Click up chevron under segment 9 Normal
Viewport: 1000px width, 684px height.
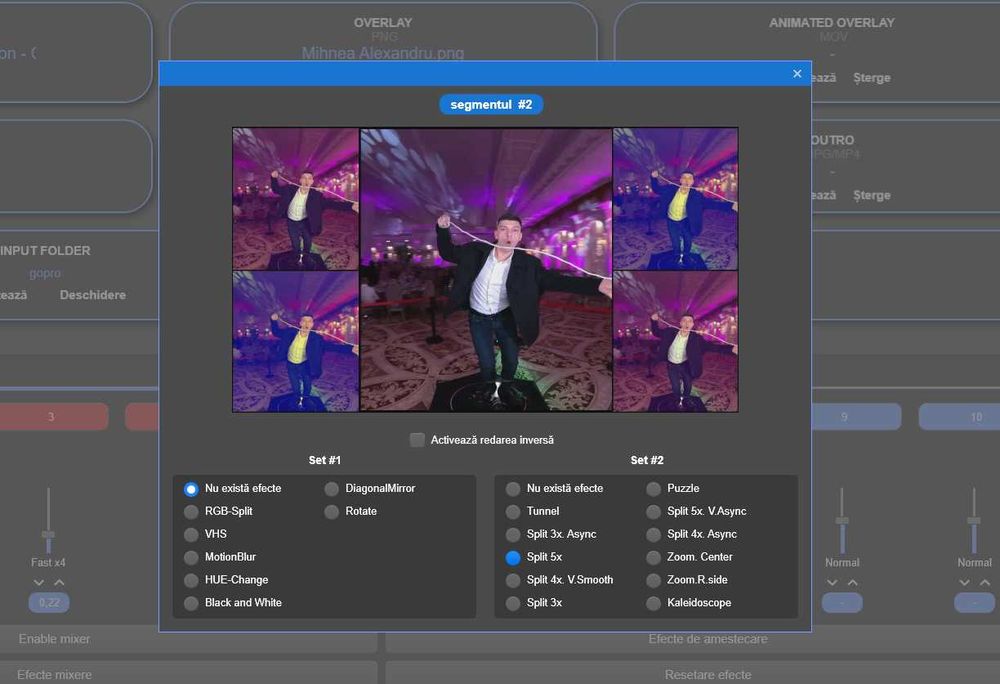tap(853, 583)
